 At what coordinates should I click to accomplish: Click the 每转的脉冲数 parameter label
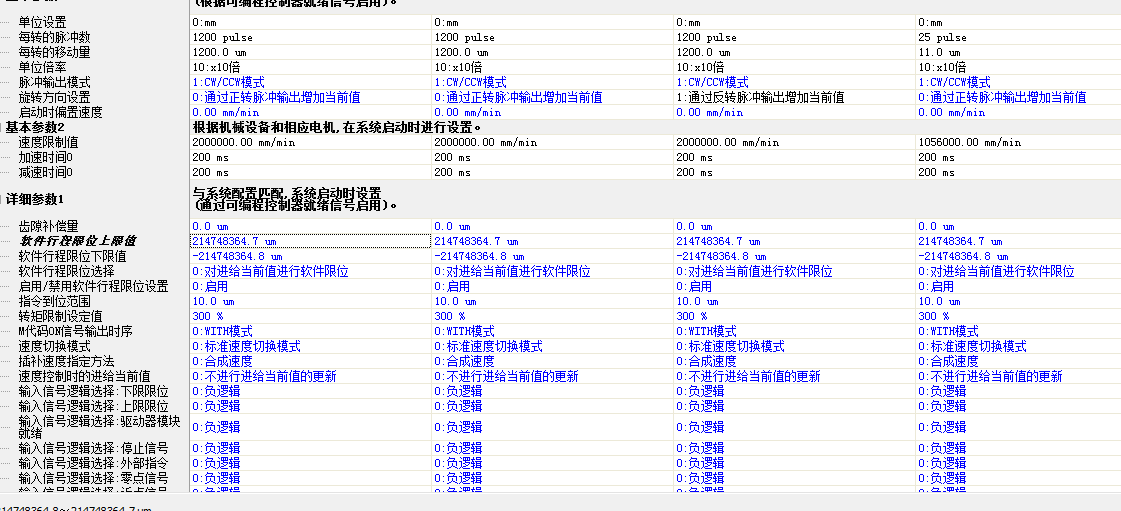pyautogui.click(x=54, y=37)
